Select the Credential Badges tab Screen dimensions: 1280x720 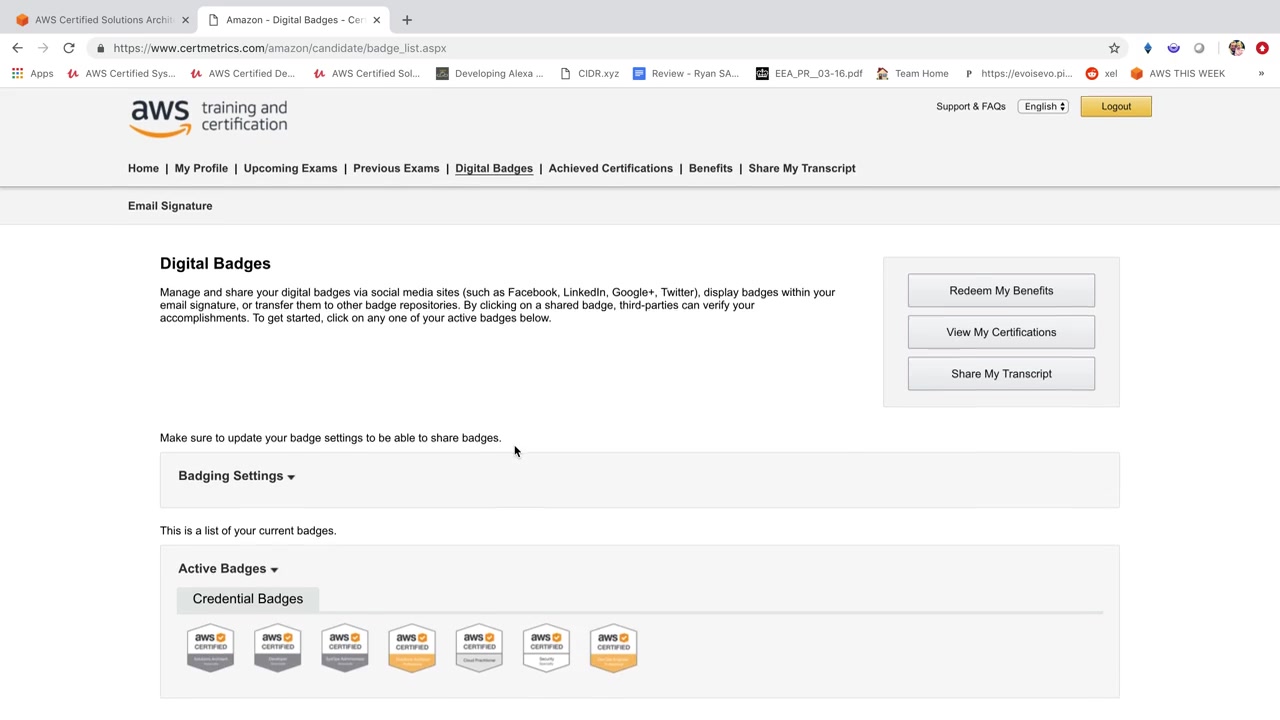point(248,599)
